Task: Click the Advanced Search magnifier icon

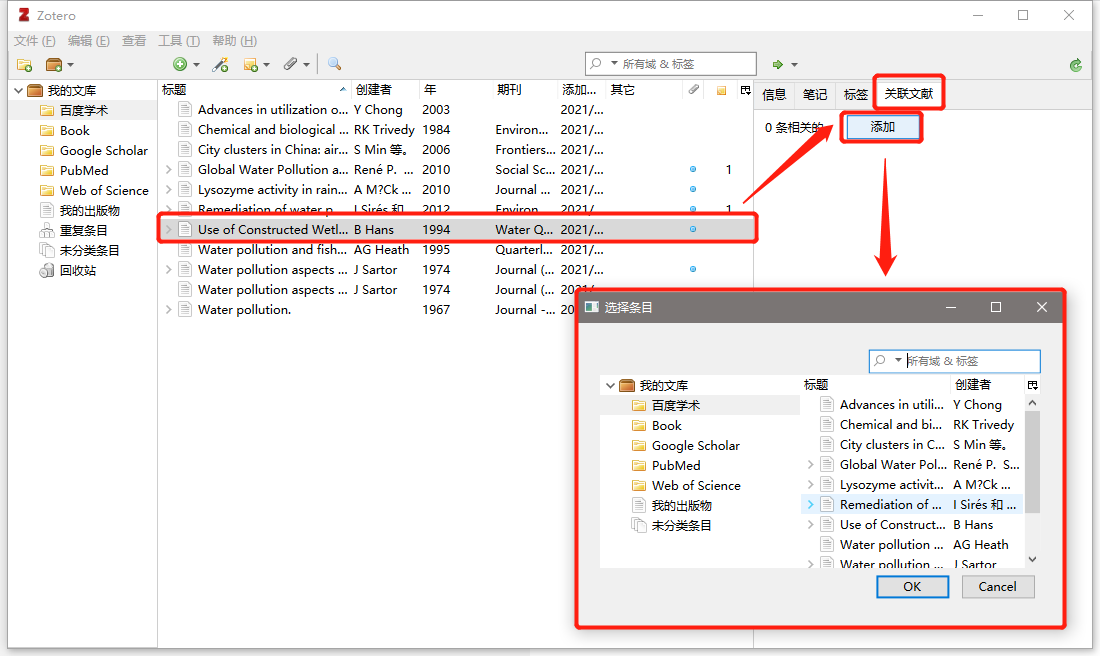Action: pyautogui.click(x=335, y=64)
